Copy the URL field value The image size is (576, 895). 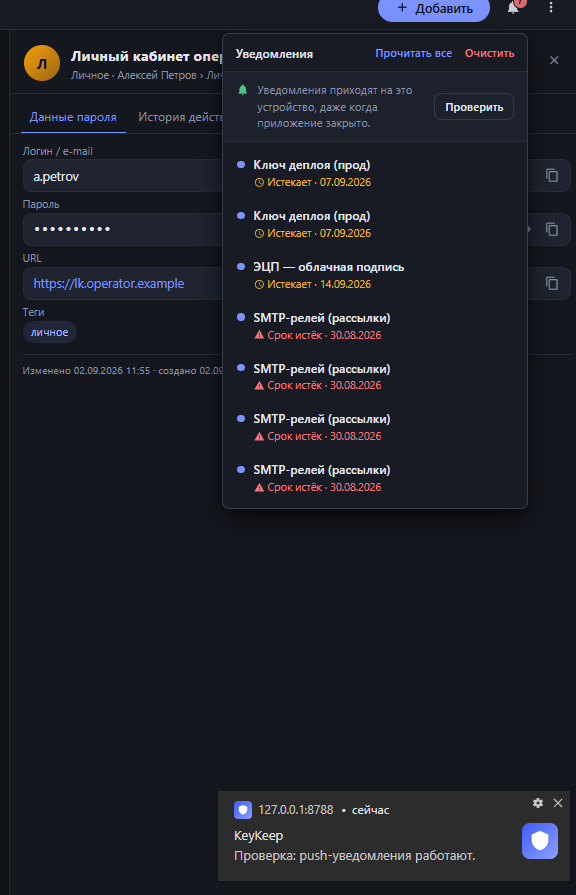551,283
